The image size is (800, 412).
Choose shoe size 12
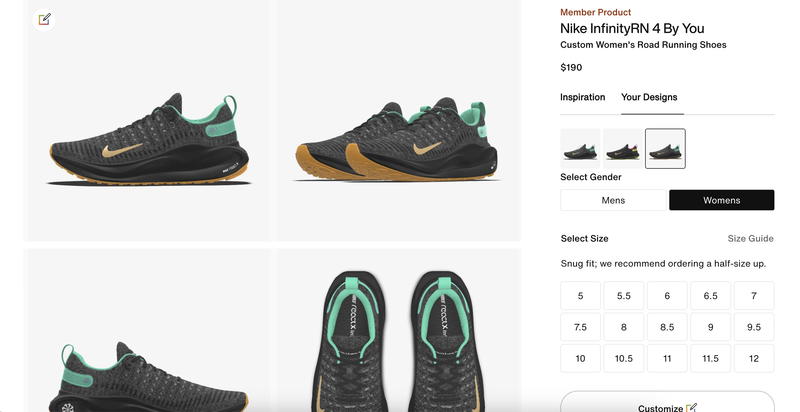(753, 359)
